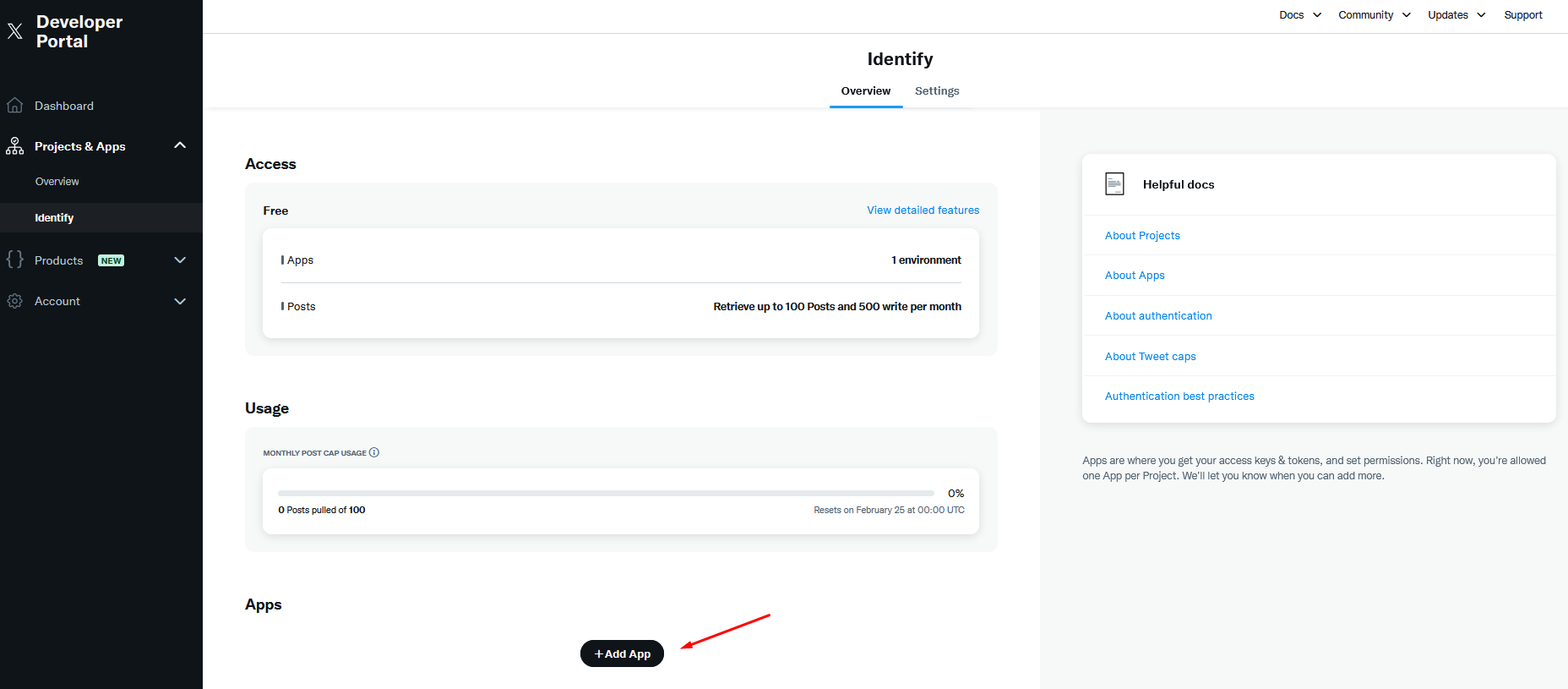Image resolution: width=1568 pixels, height=689 pixels.
Task: Click the NEW badge beside Products
Action: point(111,260)
